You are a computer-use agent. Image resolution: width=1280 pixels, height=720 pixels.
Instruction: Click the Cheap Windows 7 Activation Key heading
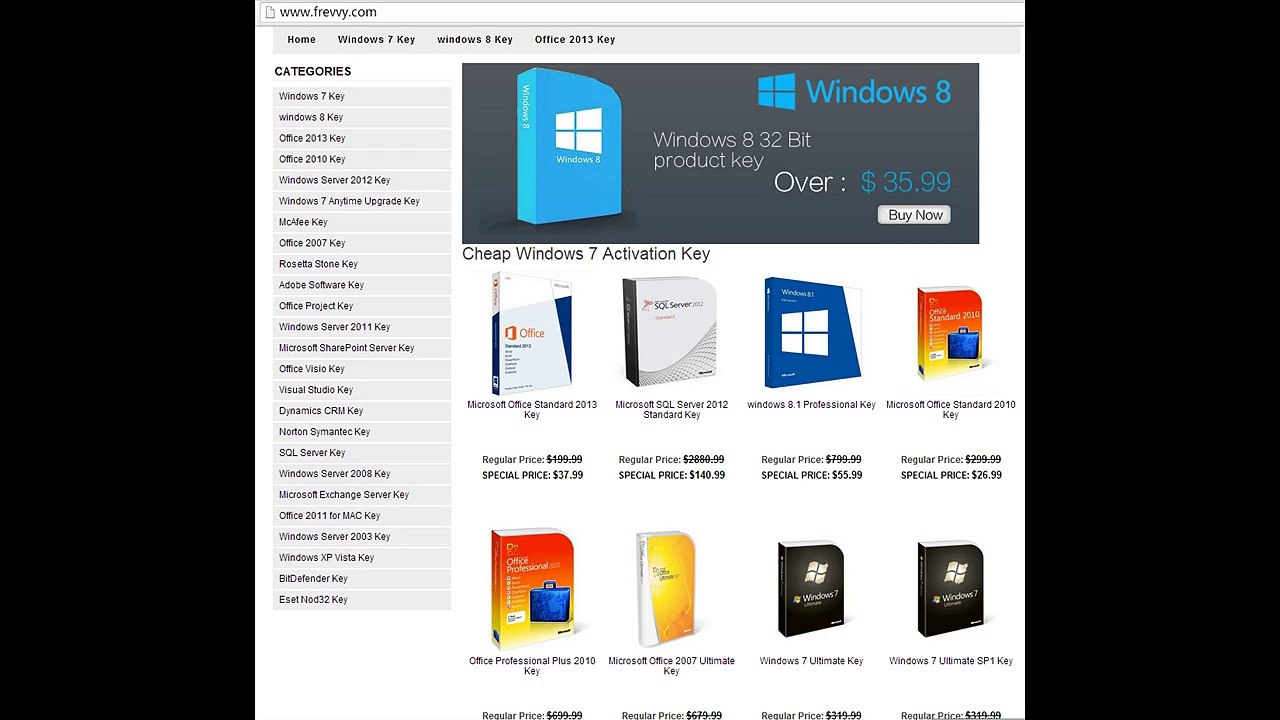[x=586, y=254]
